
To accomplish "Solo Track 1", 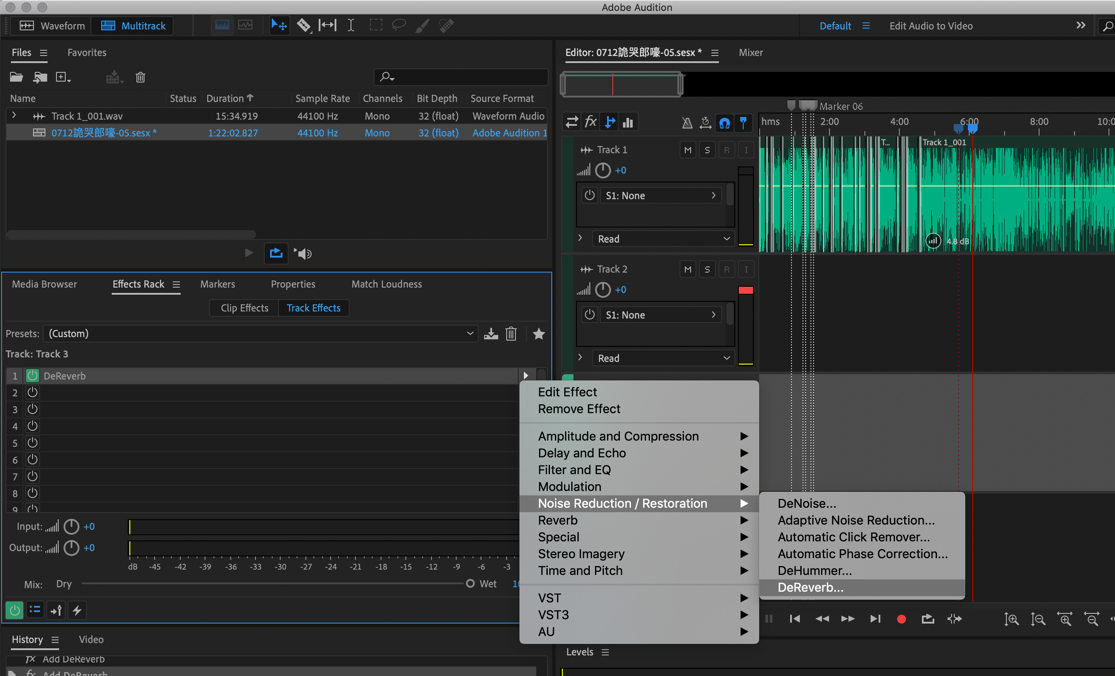I will pyautogui.click(x=707, y=150).
